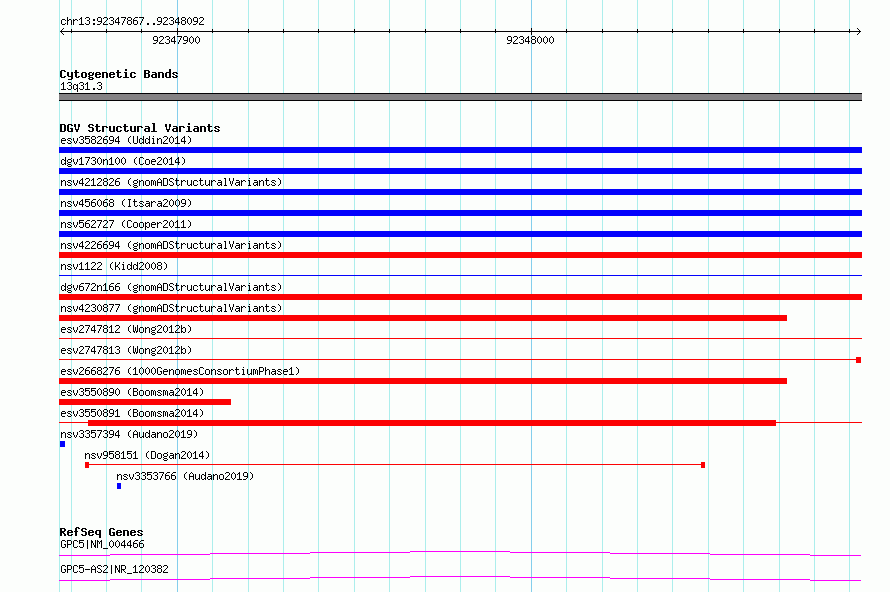Select the 13q31.3 band label

point(81,86)
